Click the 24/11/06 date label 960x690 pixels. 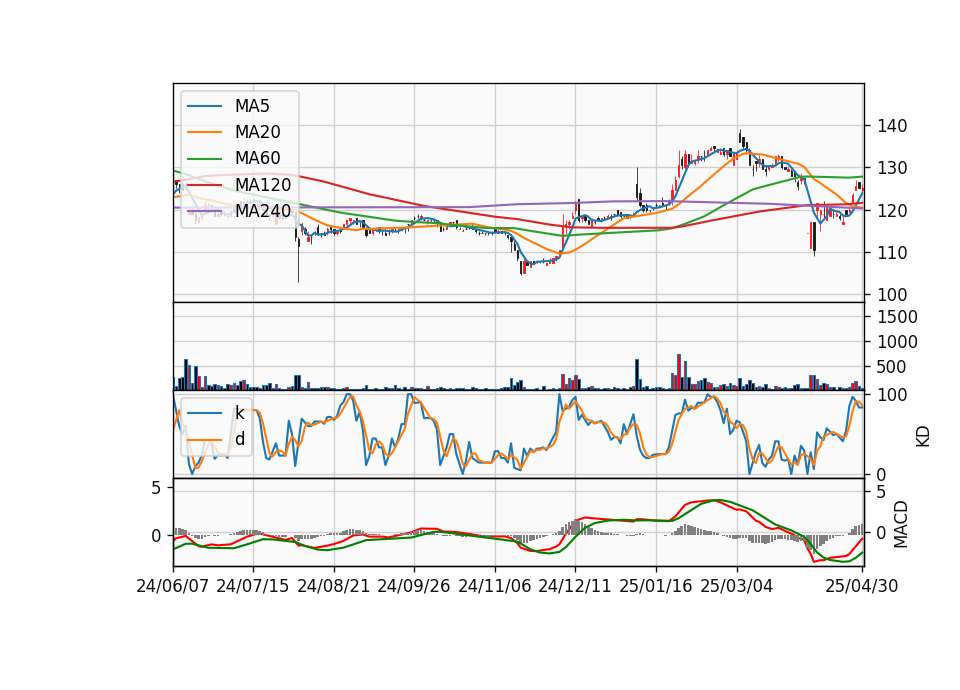pos(495,587)
